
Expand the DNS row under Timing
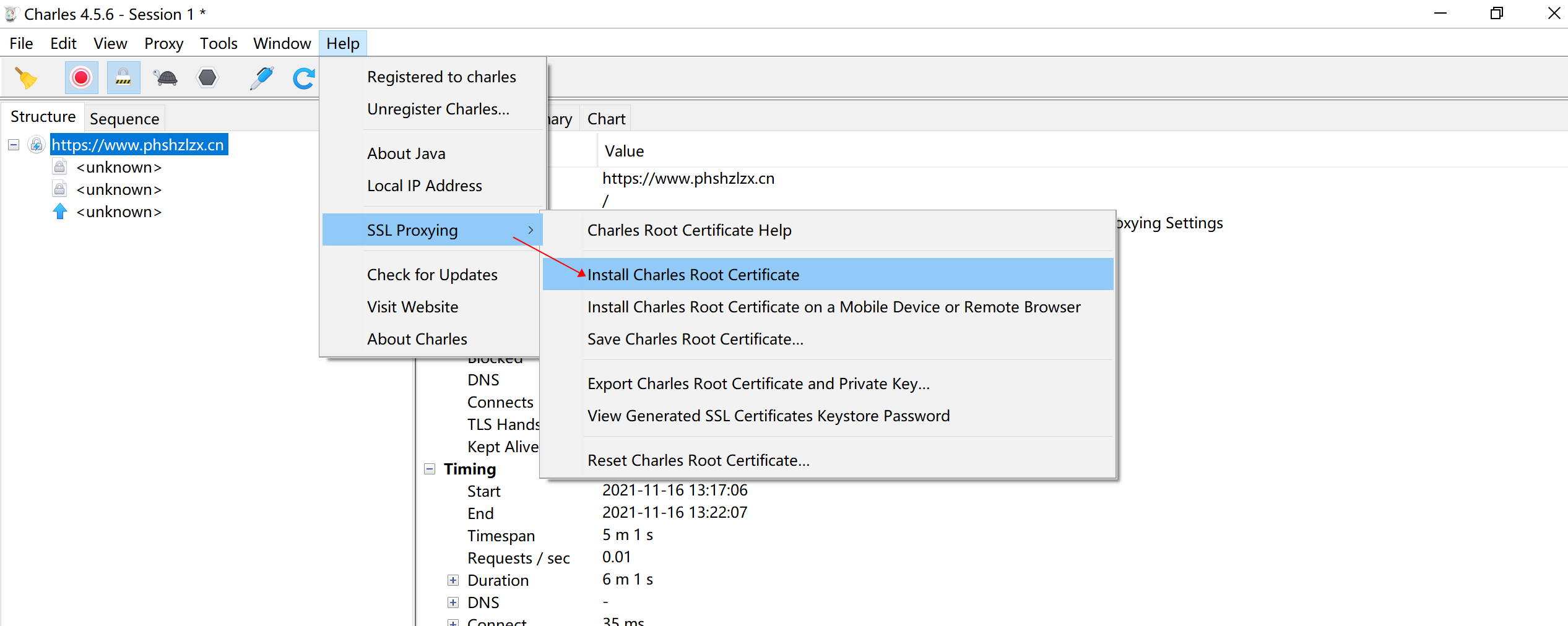453,602
